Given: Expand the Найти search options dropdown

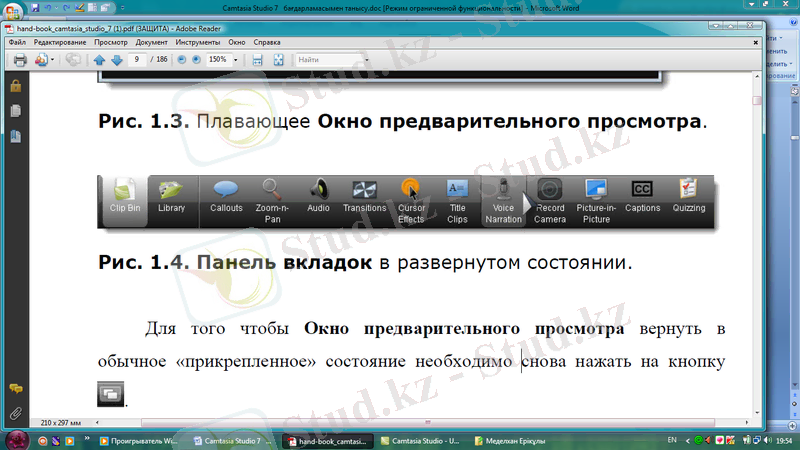Looking at the screenshot, I should [367, 60].
